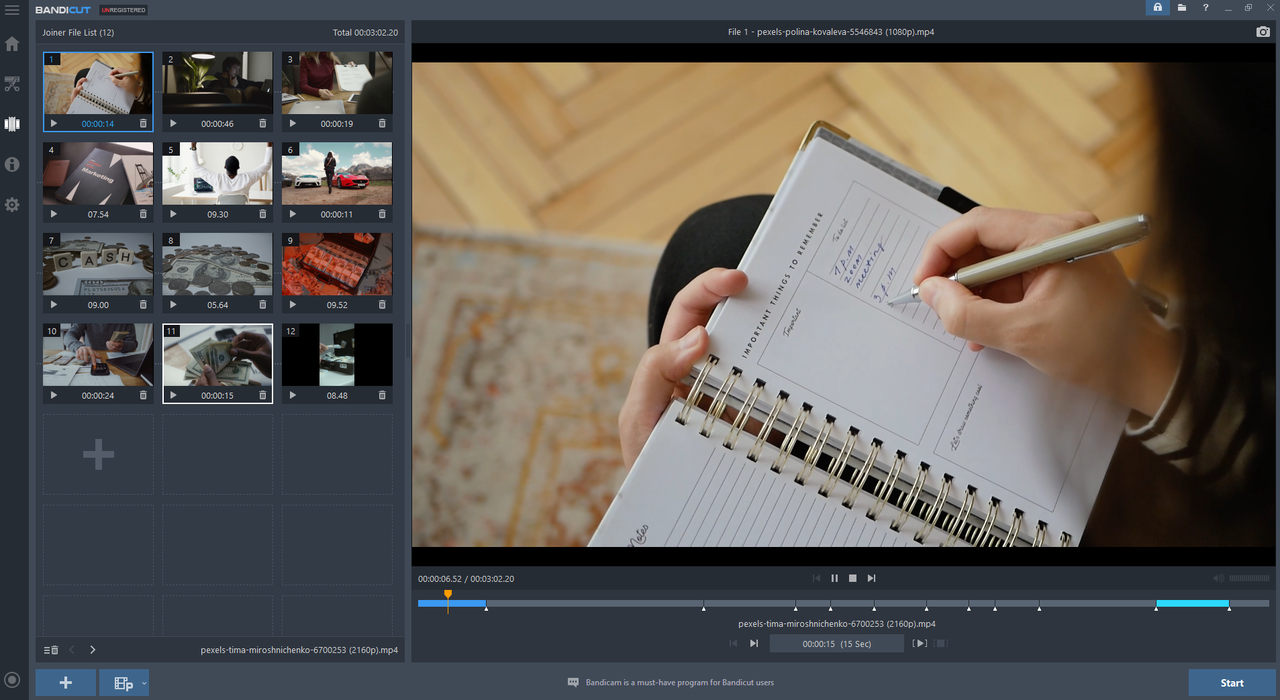
Task: Switch to Cut mode scissors icon
Action: 12,84
